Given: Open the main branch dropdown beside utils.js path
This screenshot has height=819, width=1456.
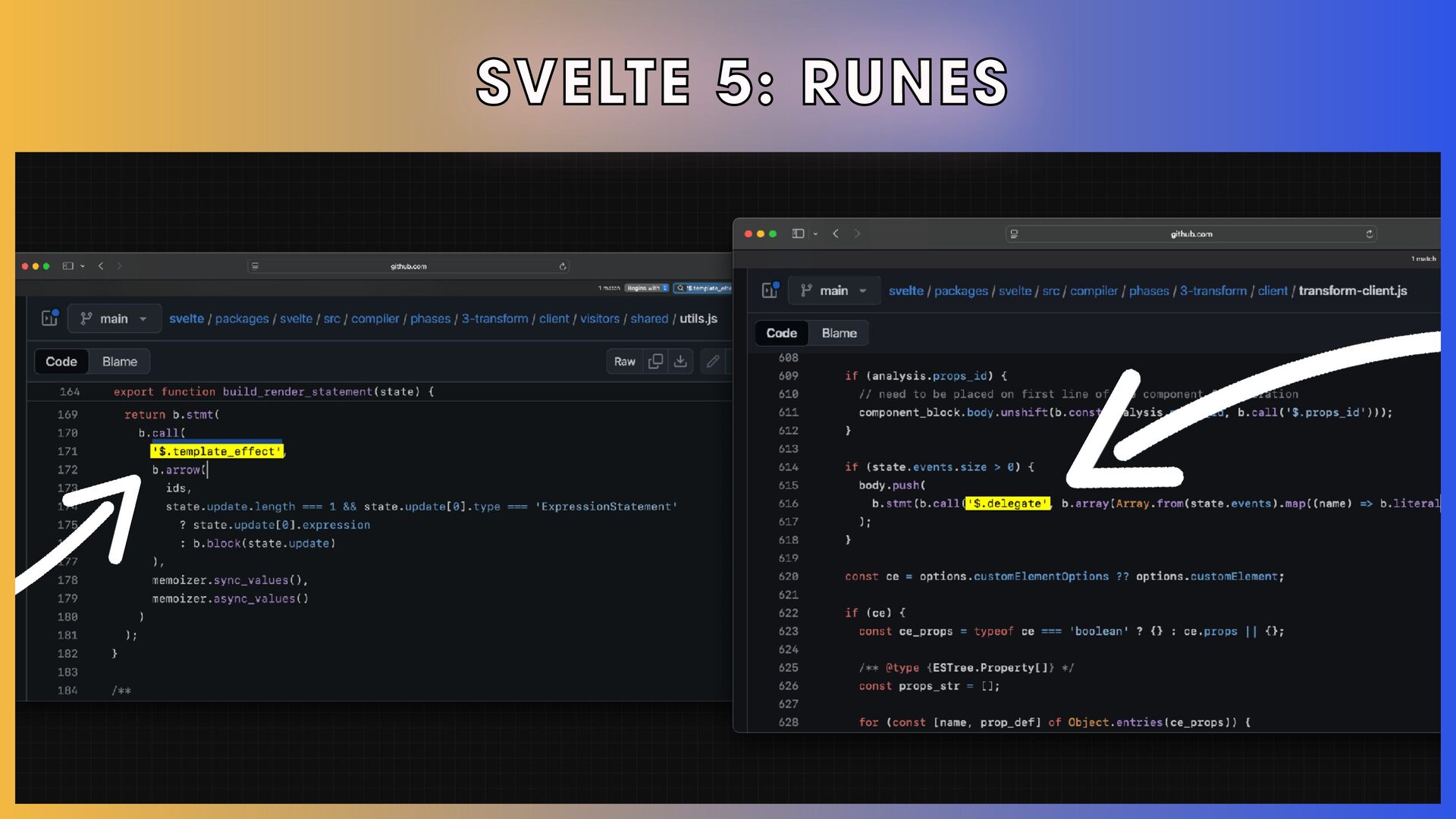Looking at the screenshot, I should [115, 318].
